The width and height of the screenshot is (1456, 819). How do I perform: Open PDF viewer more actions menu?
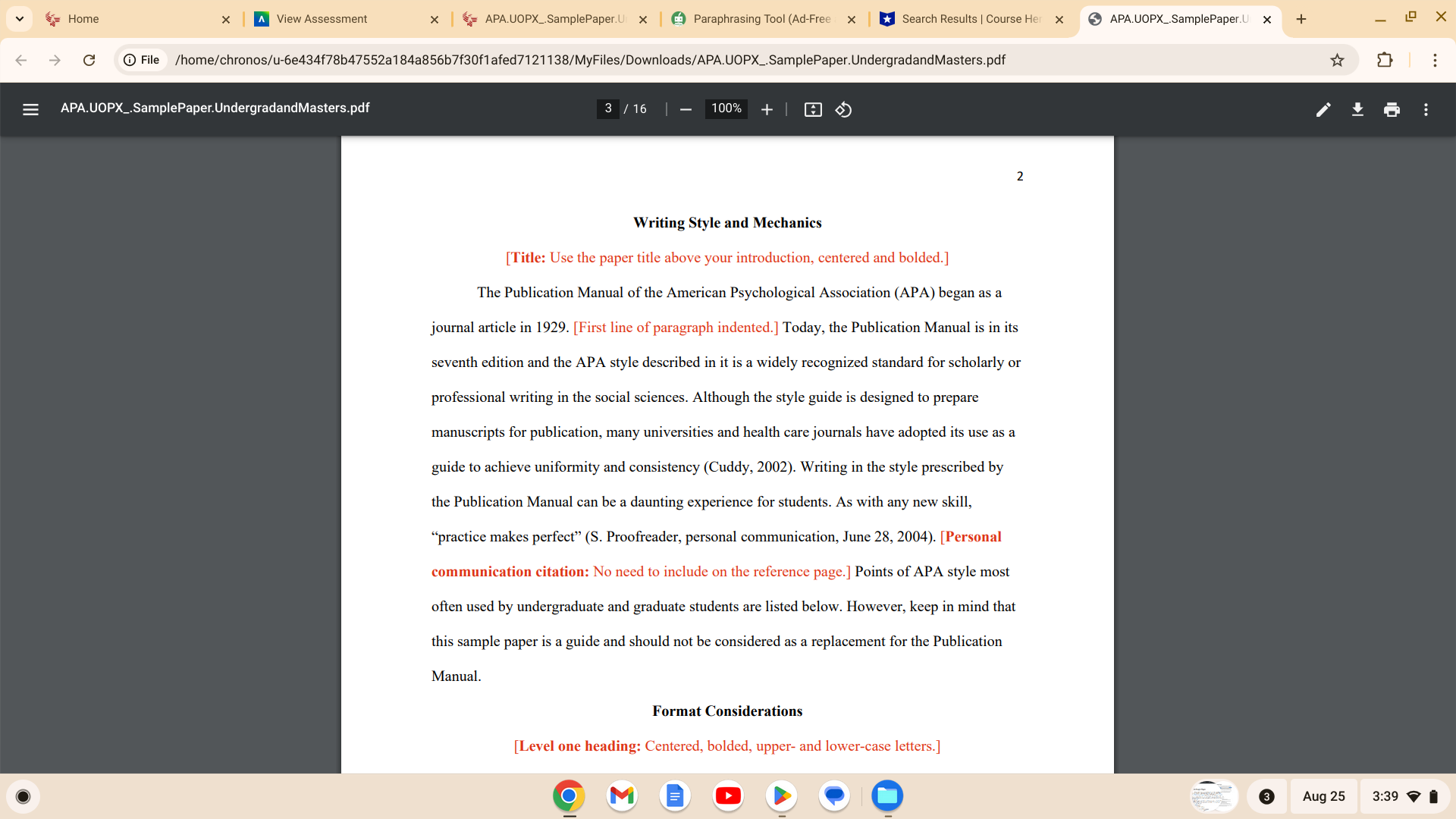[x=1426, y=109]
